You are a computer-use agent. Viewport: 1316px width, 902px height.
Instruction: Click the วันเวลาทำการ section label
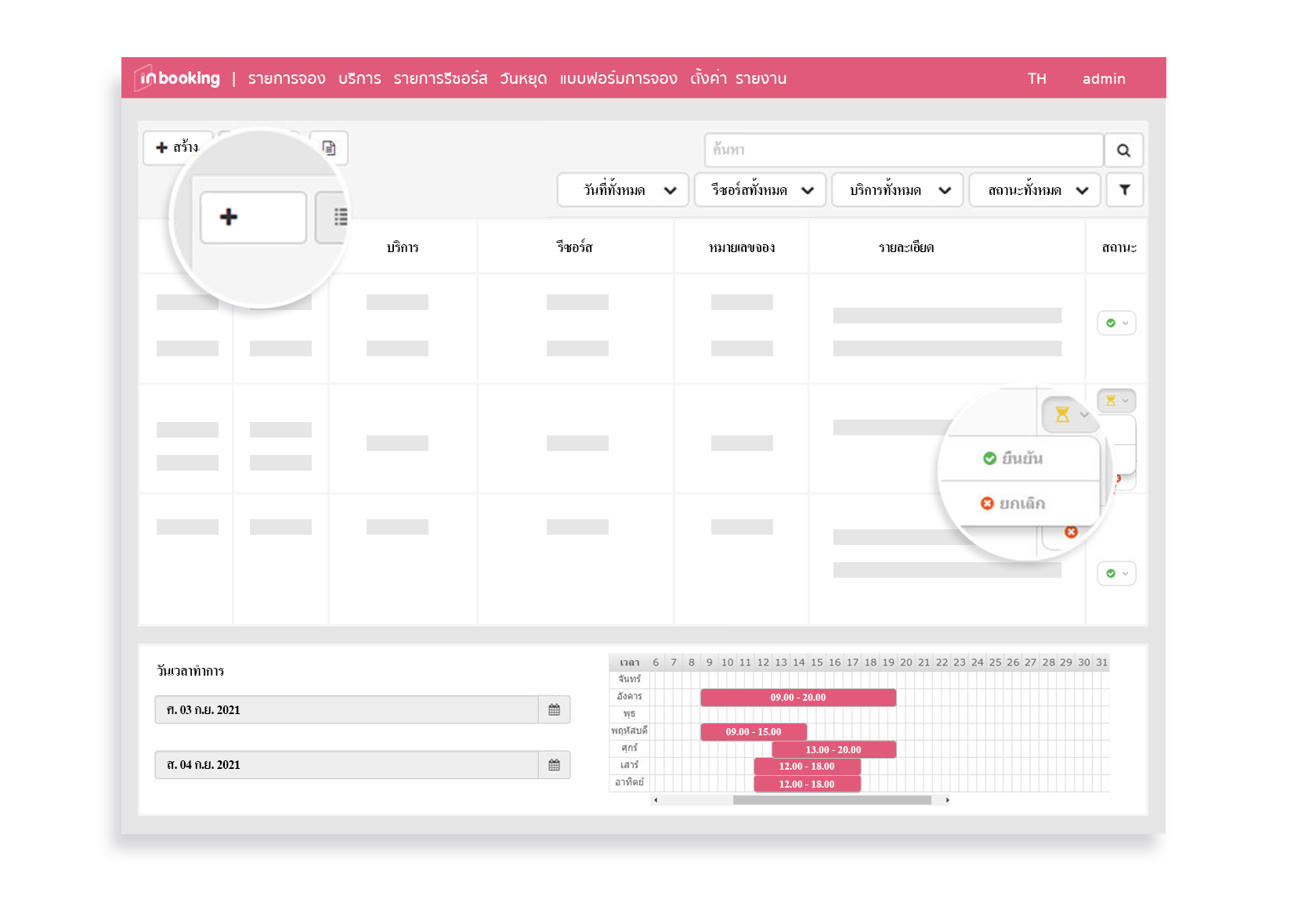click(190, 671)
